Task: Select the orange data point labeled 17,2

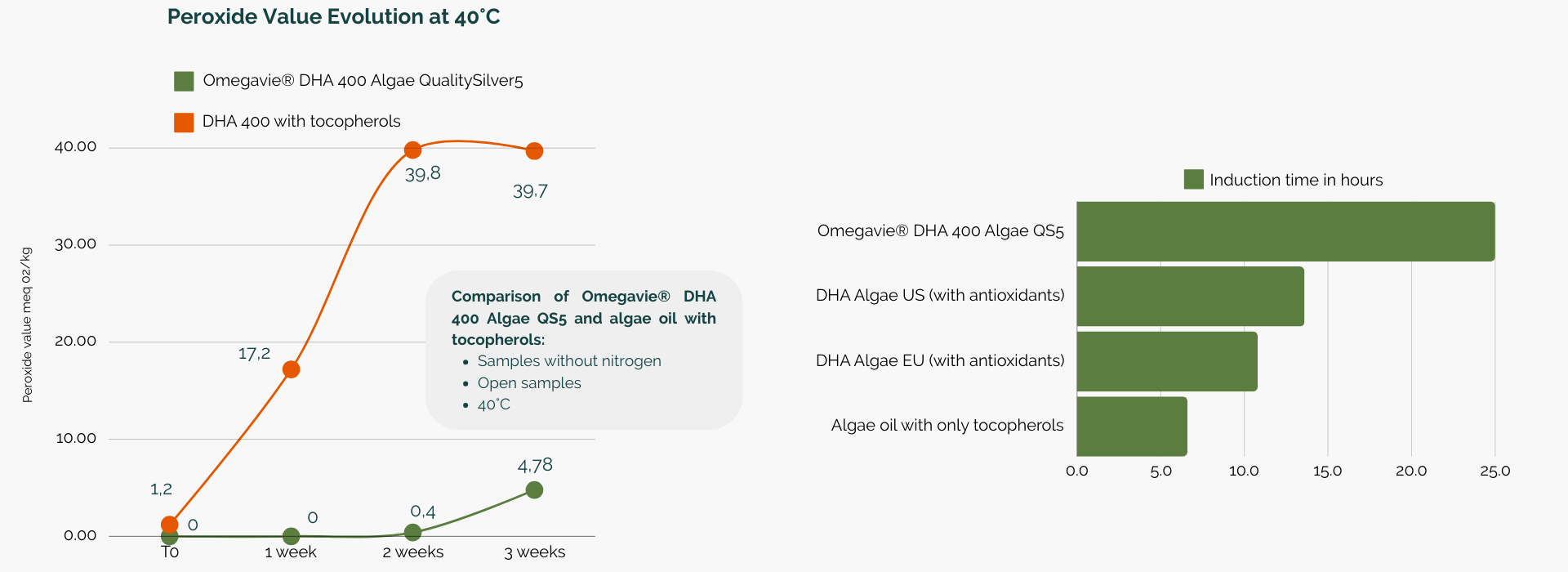Action: [291, 369]
